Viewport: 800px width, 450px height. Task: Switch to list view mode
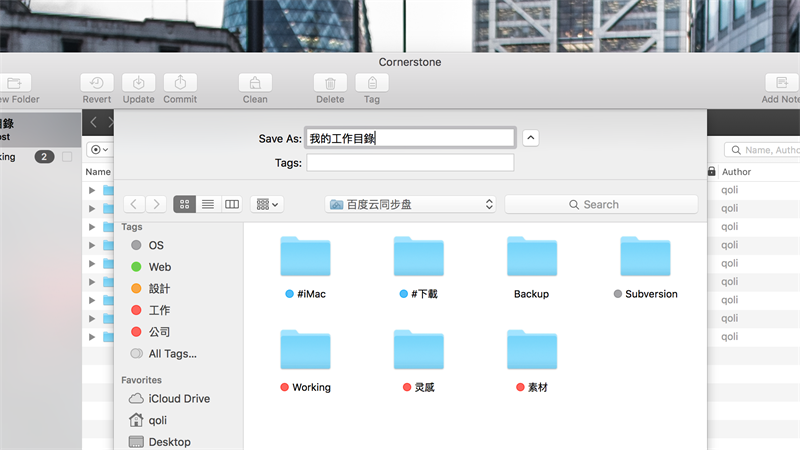click(x=208, y=204)
